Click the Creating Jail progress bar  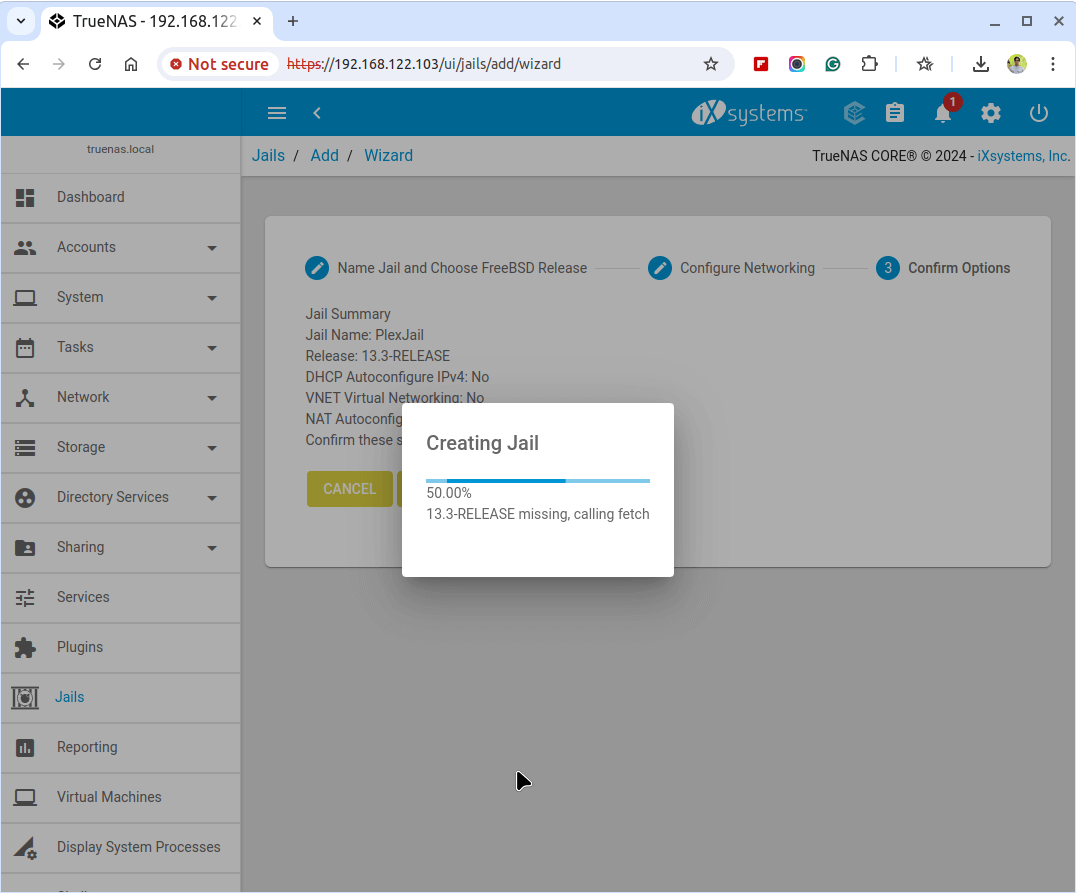(538, 481)
